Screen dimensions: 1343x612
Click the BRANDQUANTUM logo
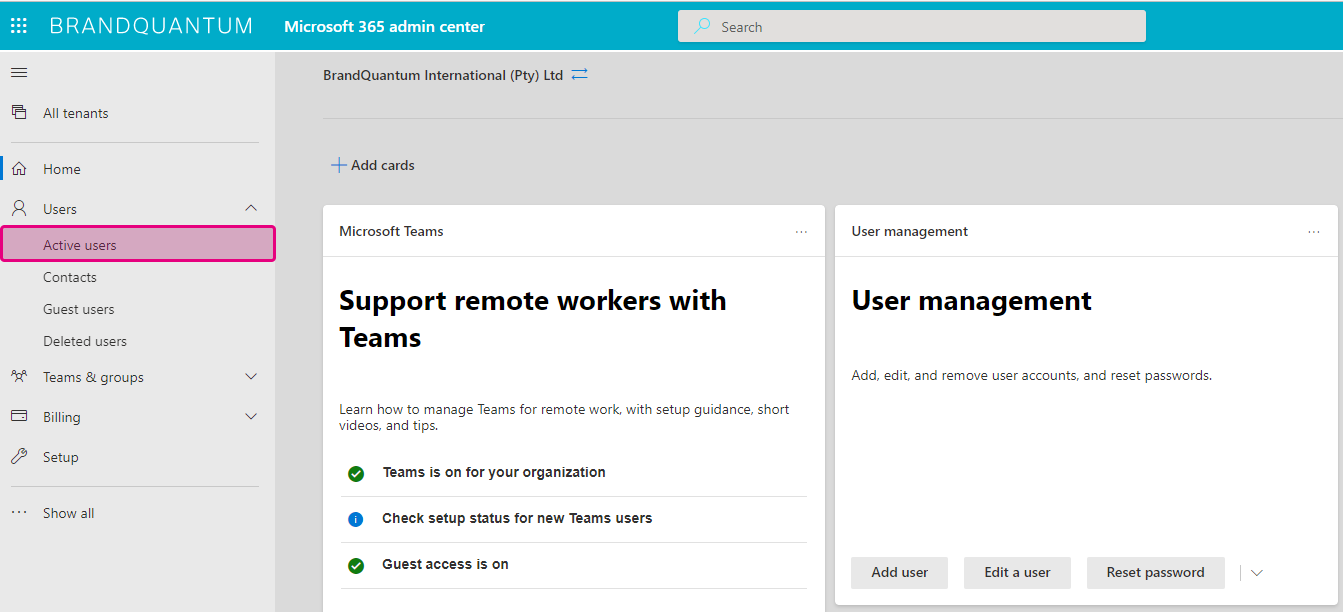point(151,26)
